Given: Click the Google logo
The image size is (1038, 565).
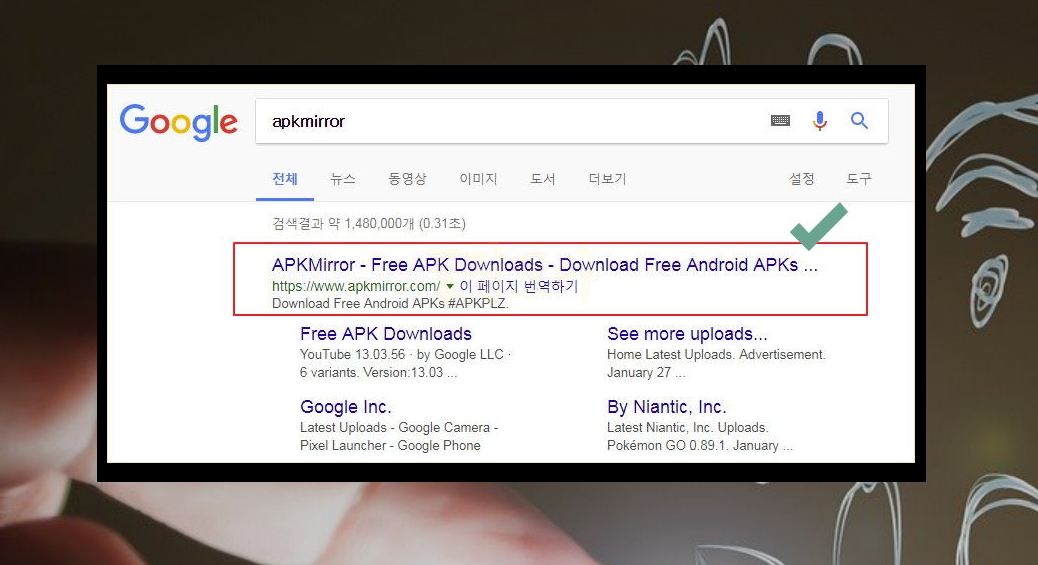Looking at the screenshot, I should click(178, 122).
